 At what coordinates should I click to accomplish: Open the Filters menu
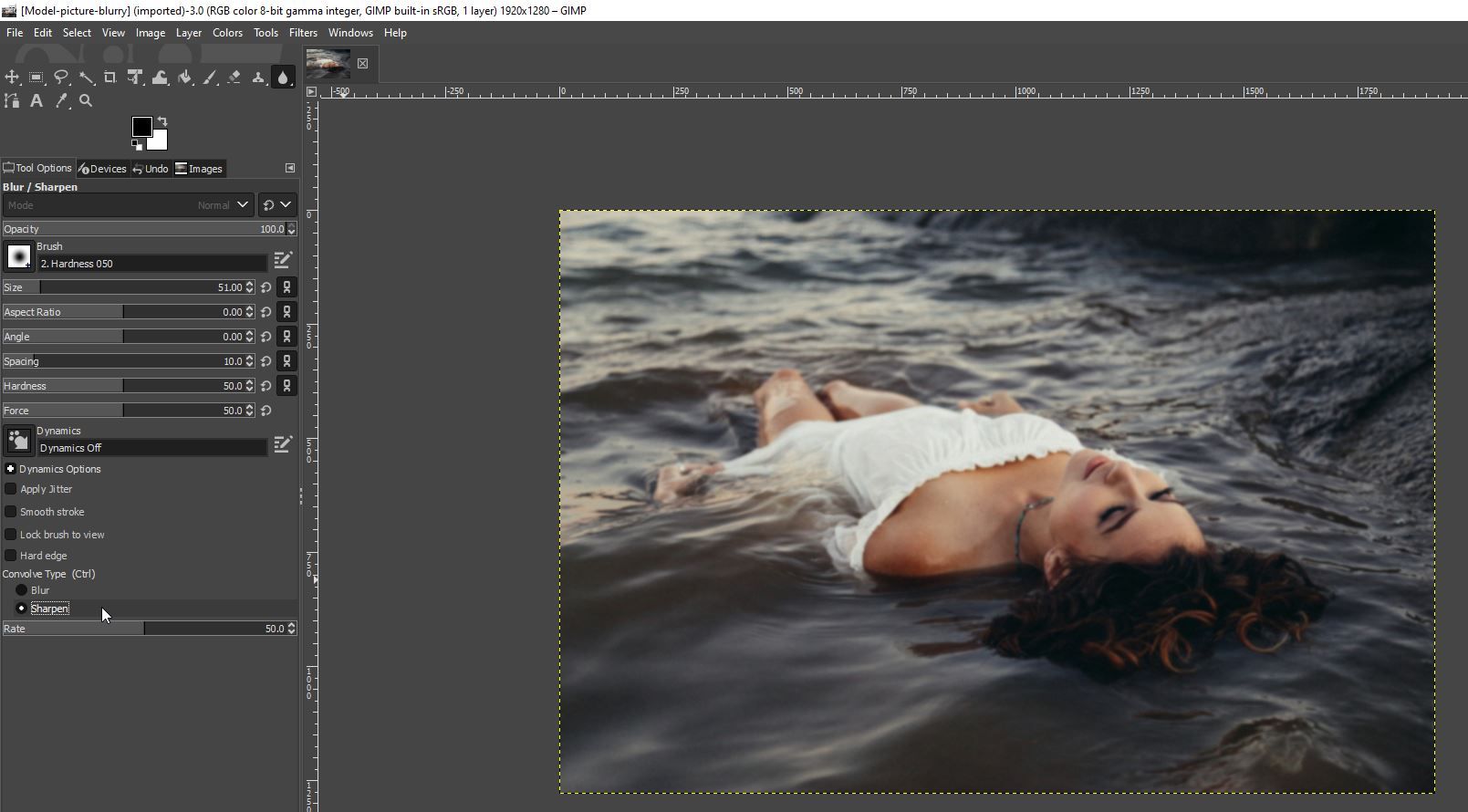pos(303,33)
